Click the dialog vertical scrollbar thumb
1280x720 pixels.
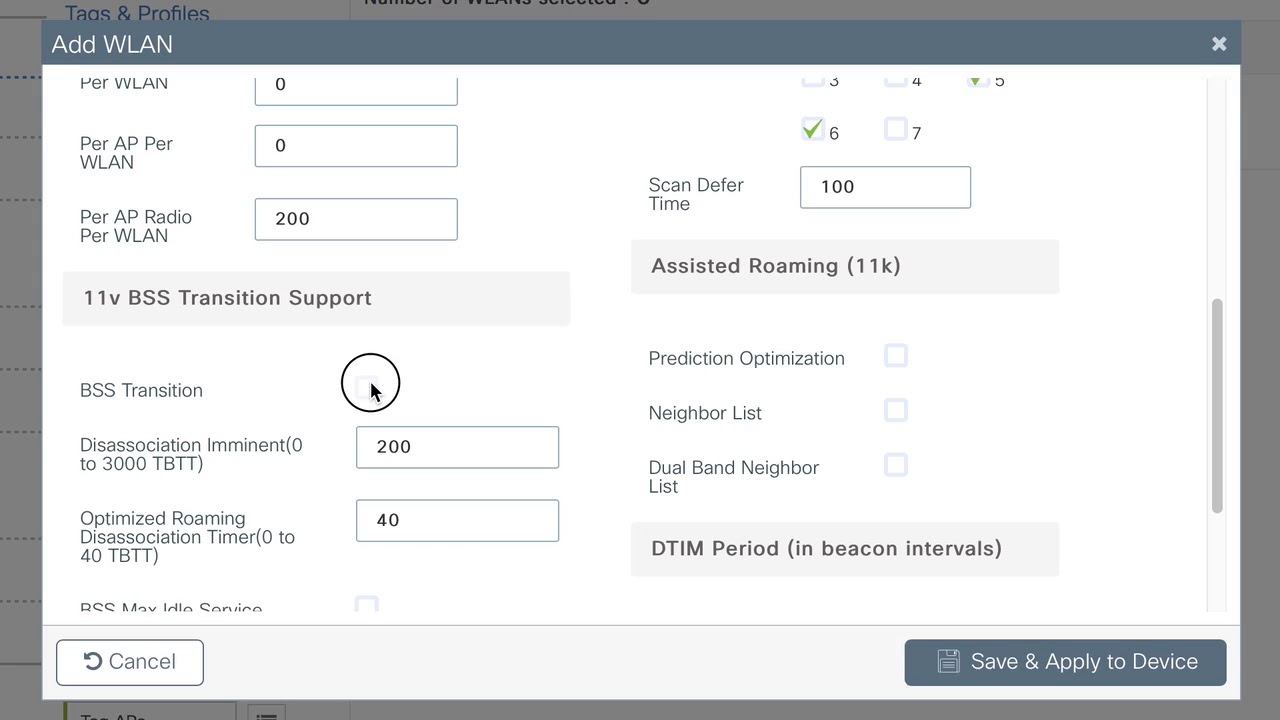pos(1217,406)
